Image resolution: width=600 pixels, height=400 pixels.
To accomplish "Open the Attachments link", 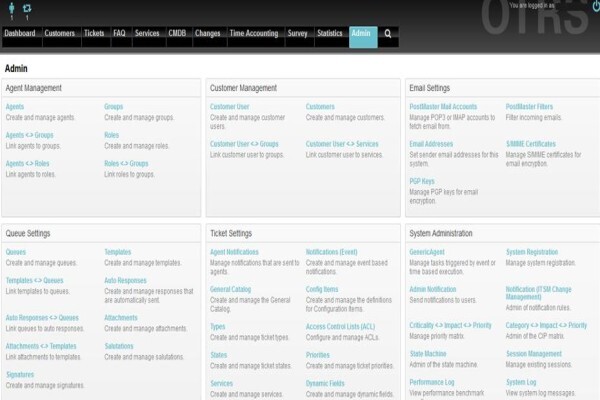I will tap(121, 318).
